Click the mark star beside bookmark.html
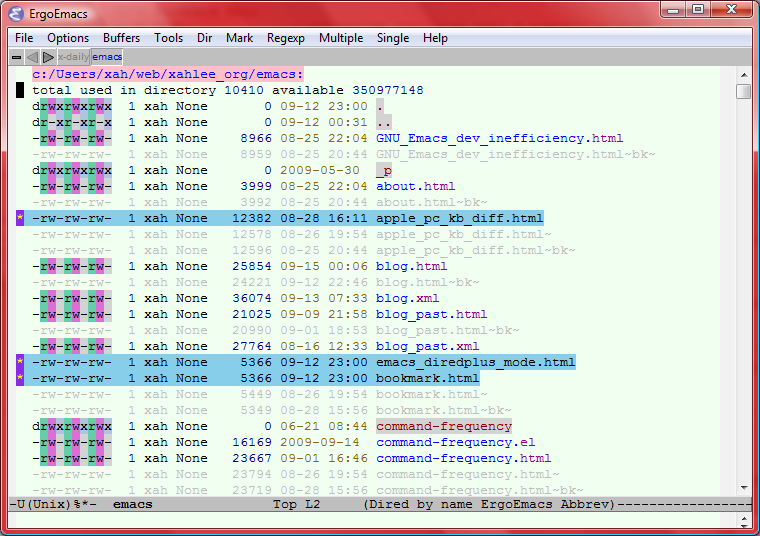760x536 pixels. [x=20, y=378]
